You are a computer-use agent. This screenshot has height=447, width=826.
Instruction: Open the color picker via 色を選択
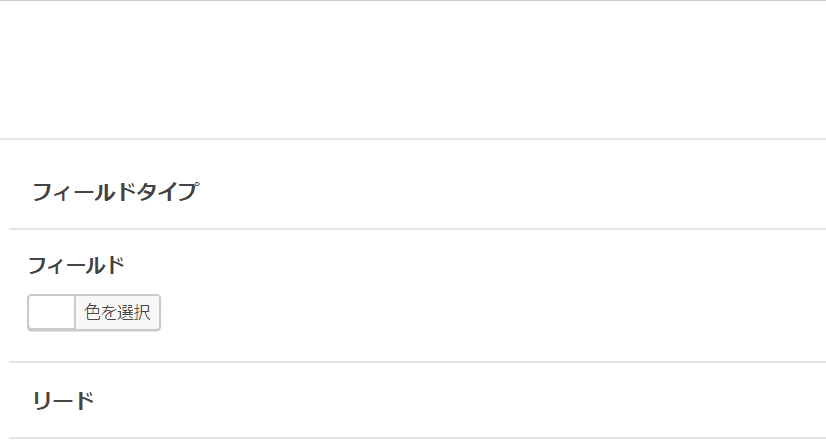tap(117, 313)
